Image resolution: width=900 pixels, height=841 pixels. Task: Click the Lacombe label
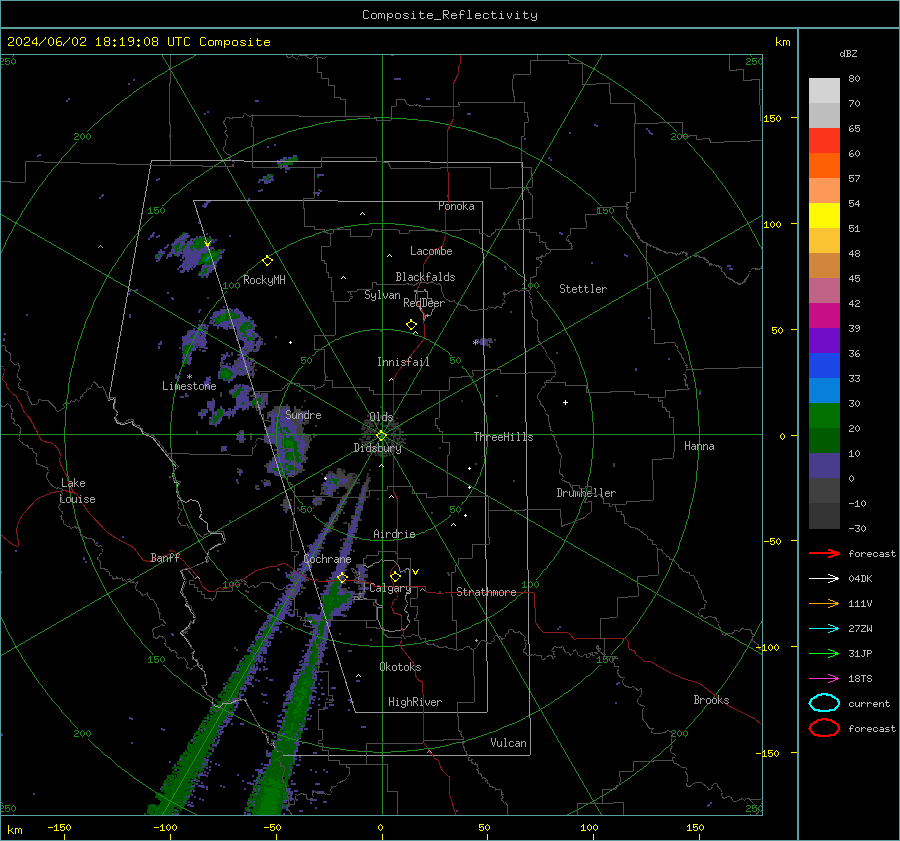click(431, 251)
